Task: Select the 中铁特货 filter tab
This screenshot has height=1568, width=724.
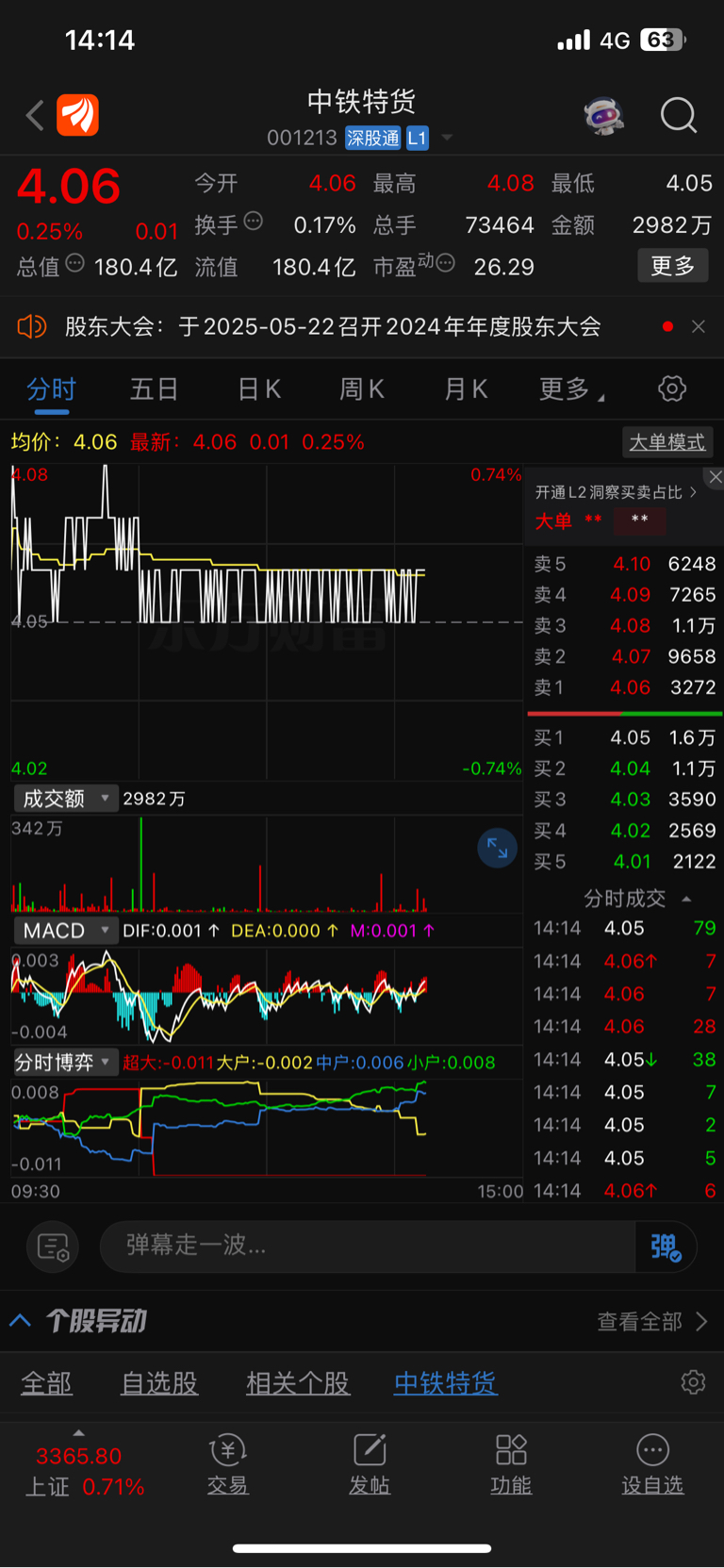Action: 445,1383
